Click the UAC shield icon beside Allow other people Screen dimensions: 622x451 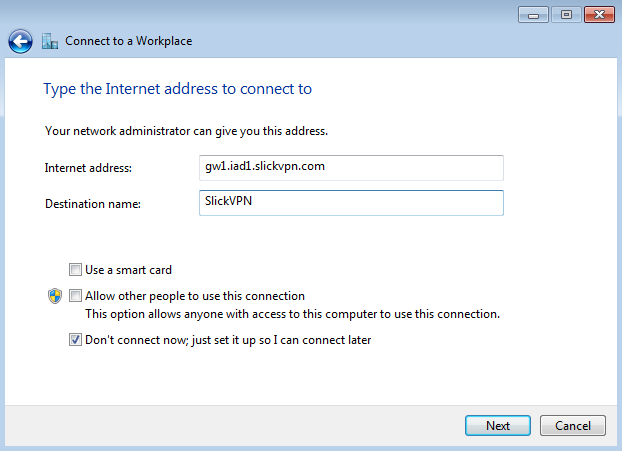click(55, 296)
